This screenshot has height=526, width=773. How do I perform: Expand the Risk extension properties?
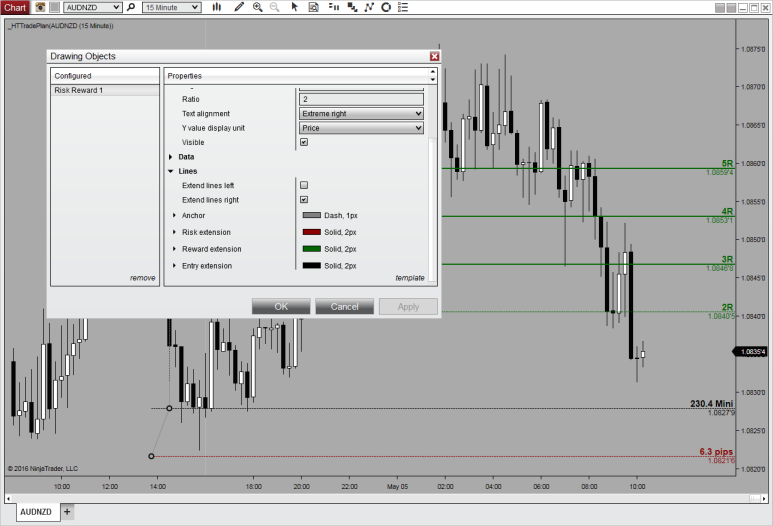tap(175, 232)
